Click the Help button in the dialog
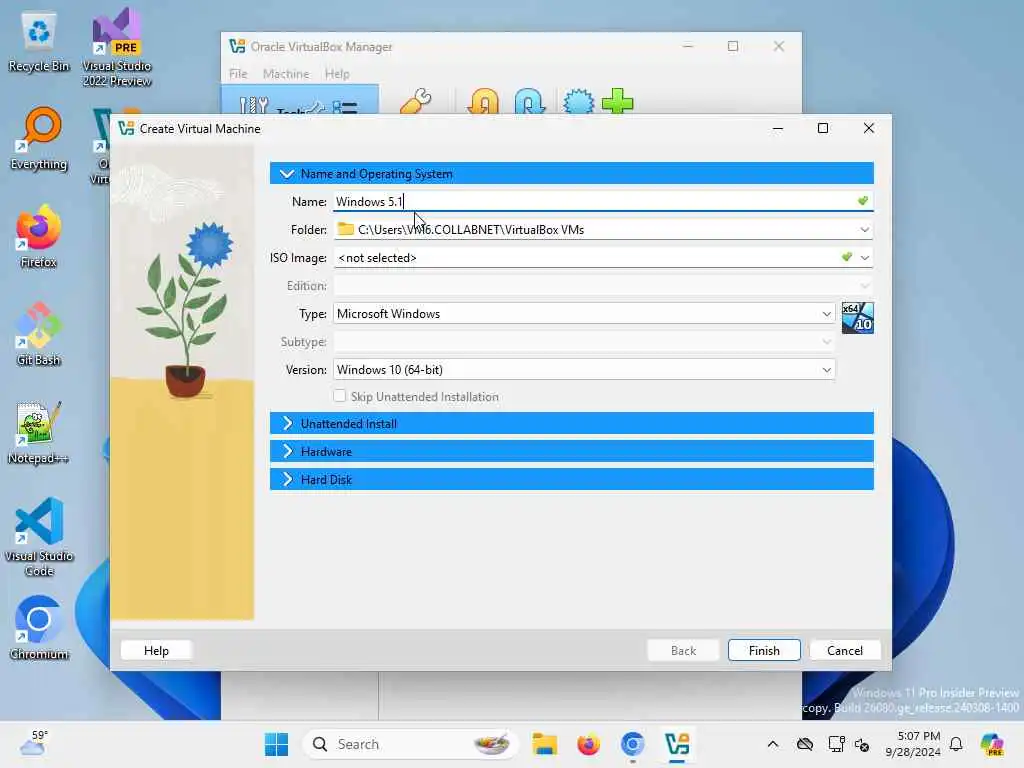Image resolution: width=1024 pixels, height=768 pixels. pyautogui.click(x=156, y=650)
